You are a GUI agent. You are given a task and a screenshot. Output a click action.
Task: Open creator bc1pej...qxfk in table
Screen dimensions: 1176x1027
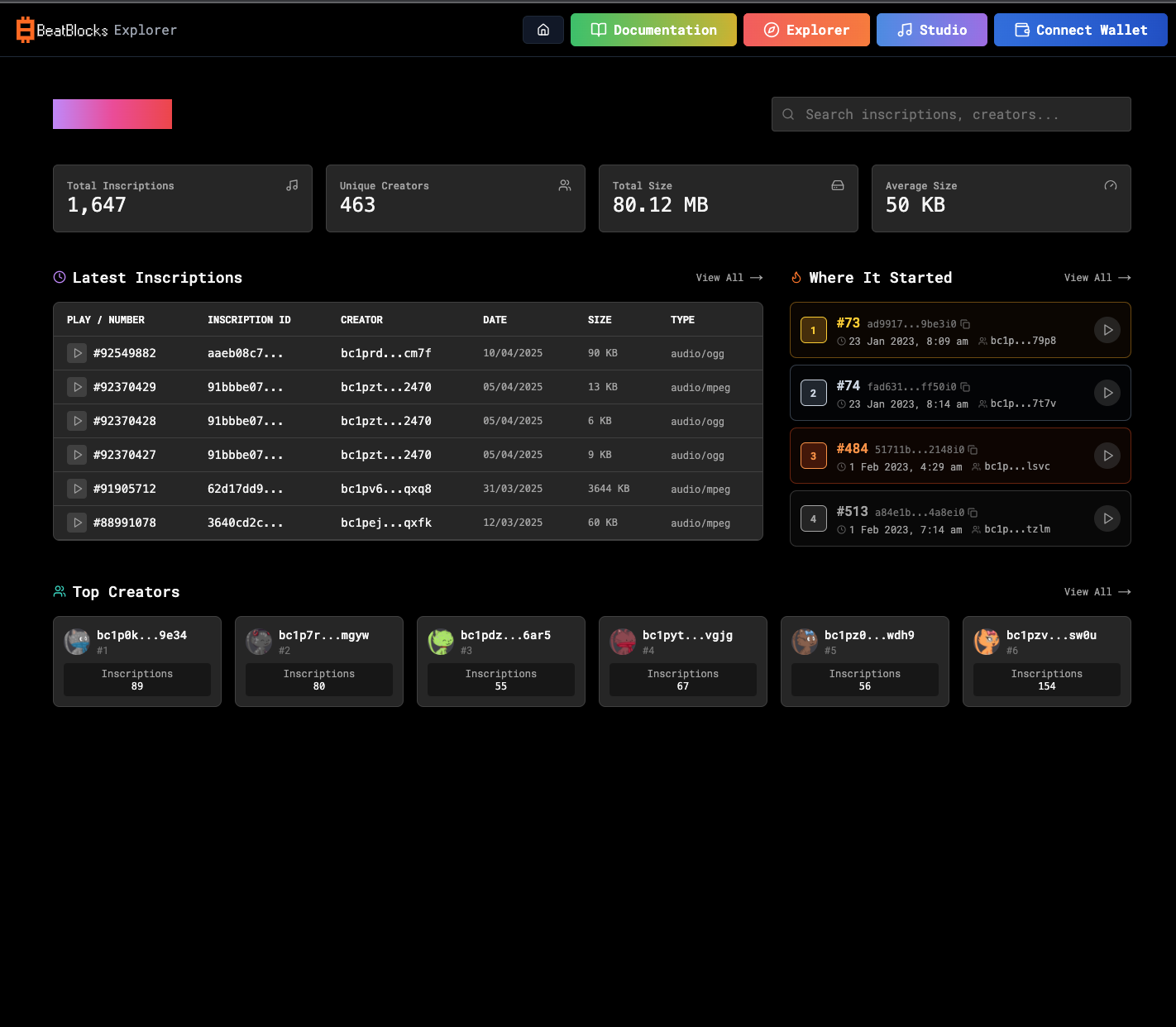click(x=386, y=523)
